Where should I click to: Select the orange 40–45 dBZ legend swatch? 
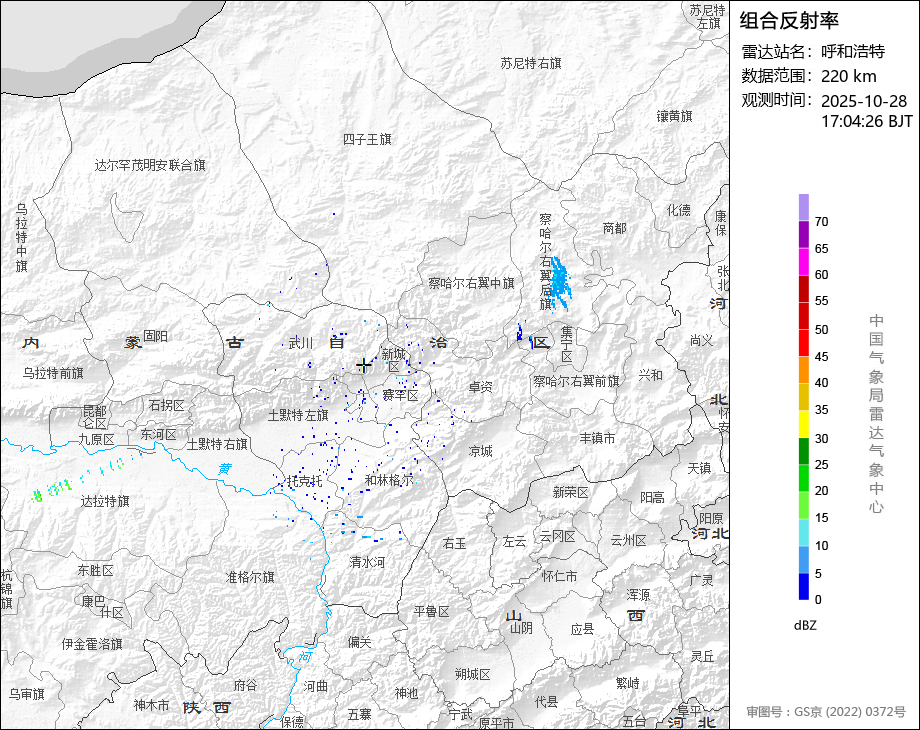point(804,370)
